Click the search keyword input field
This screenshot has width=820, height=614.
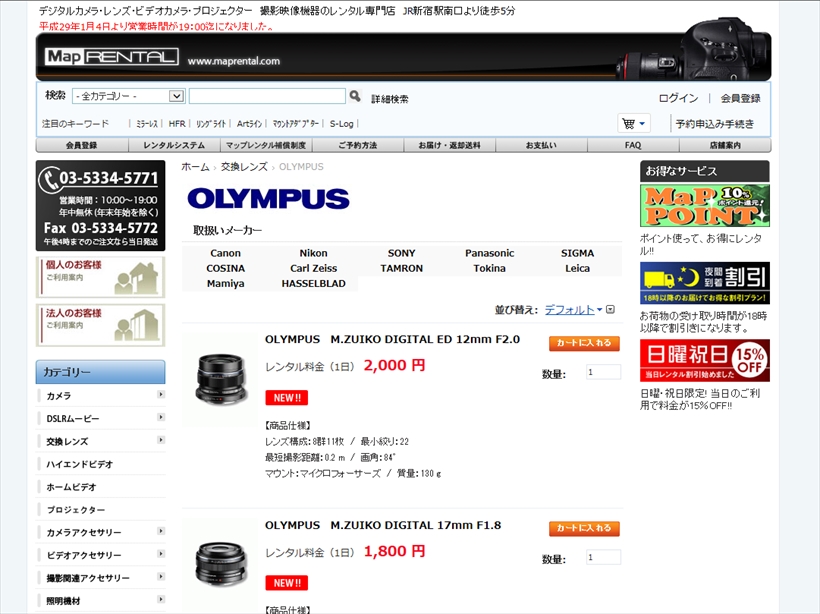(267, 96)
